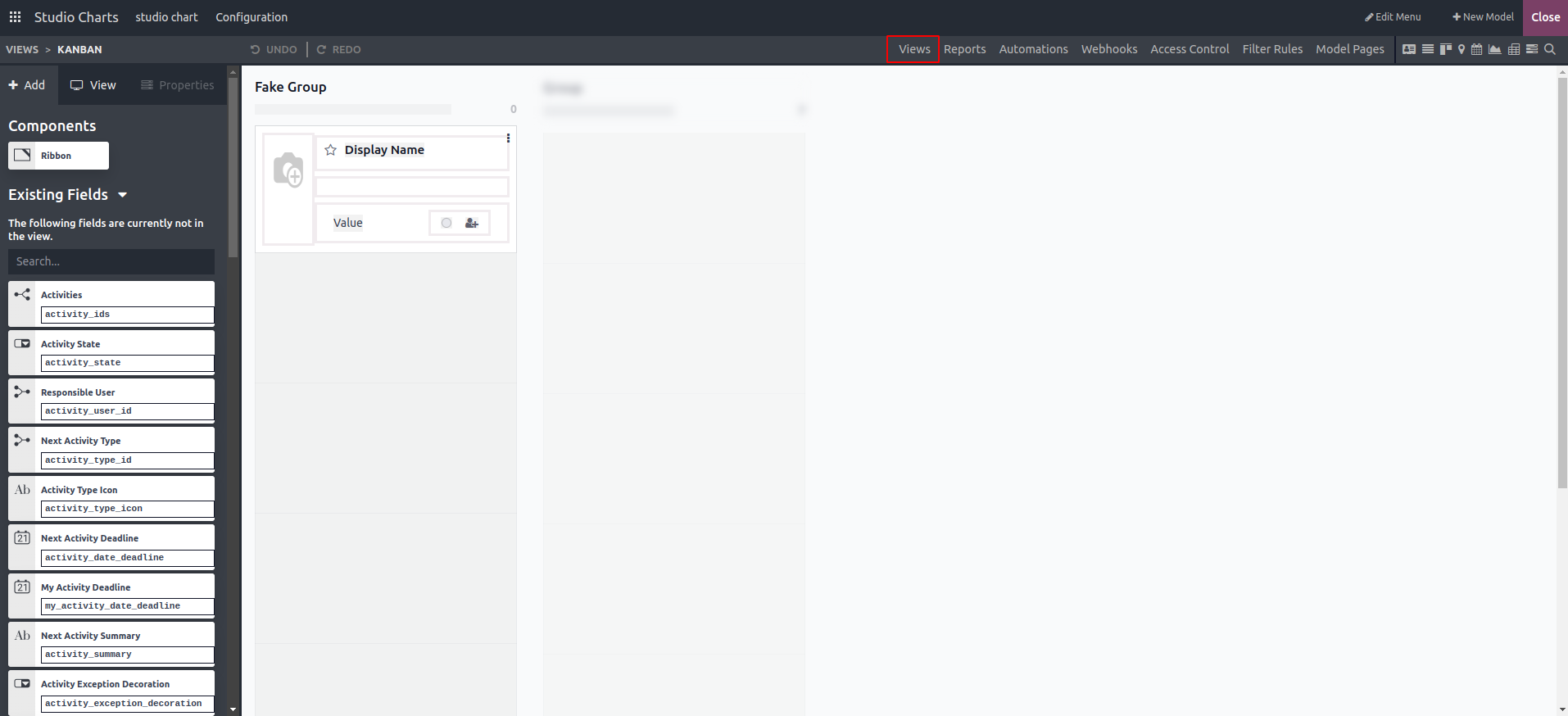Click Edit Menu button

1393,17
